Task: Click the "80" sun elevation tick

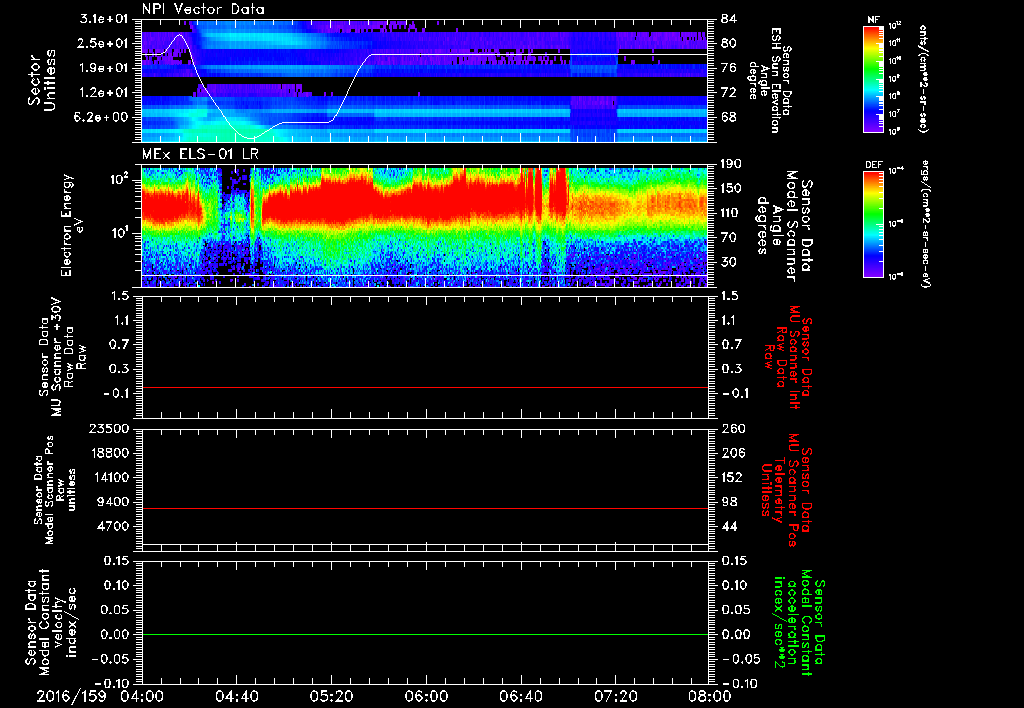Action: tap(729, 43)
